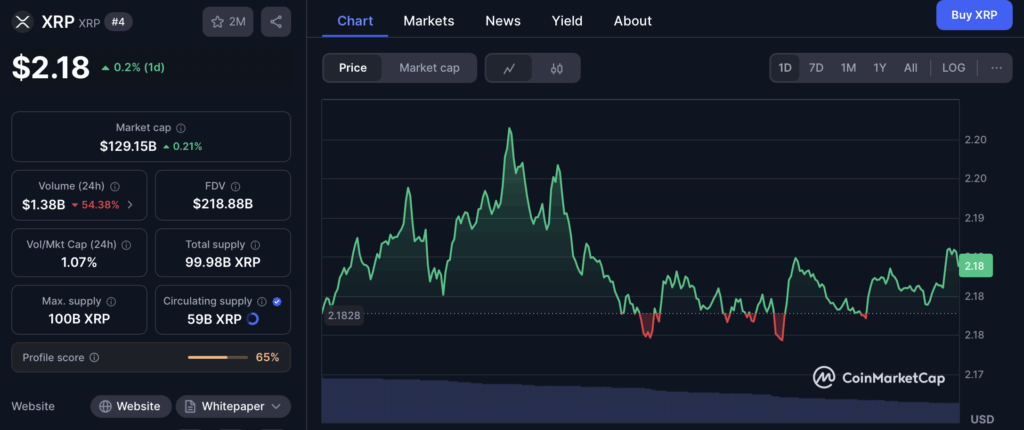Set chart range to 1M
Screen dimensions: 1024x430
pos(848,68)
